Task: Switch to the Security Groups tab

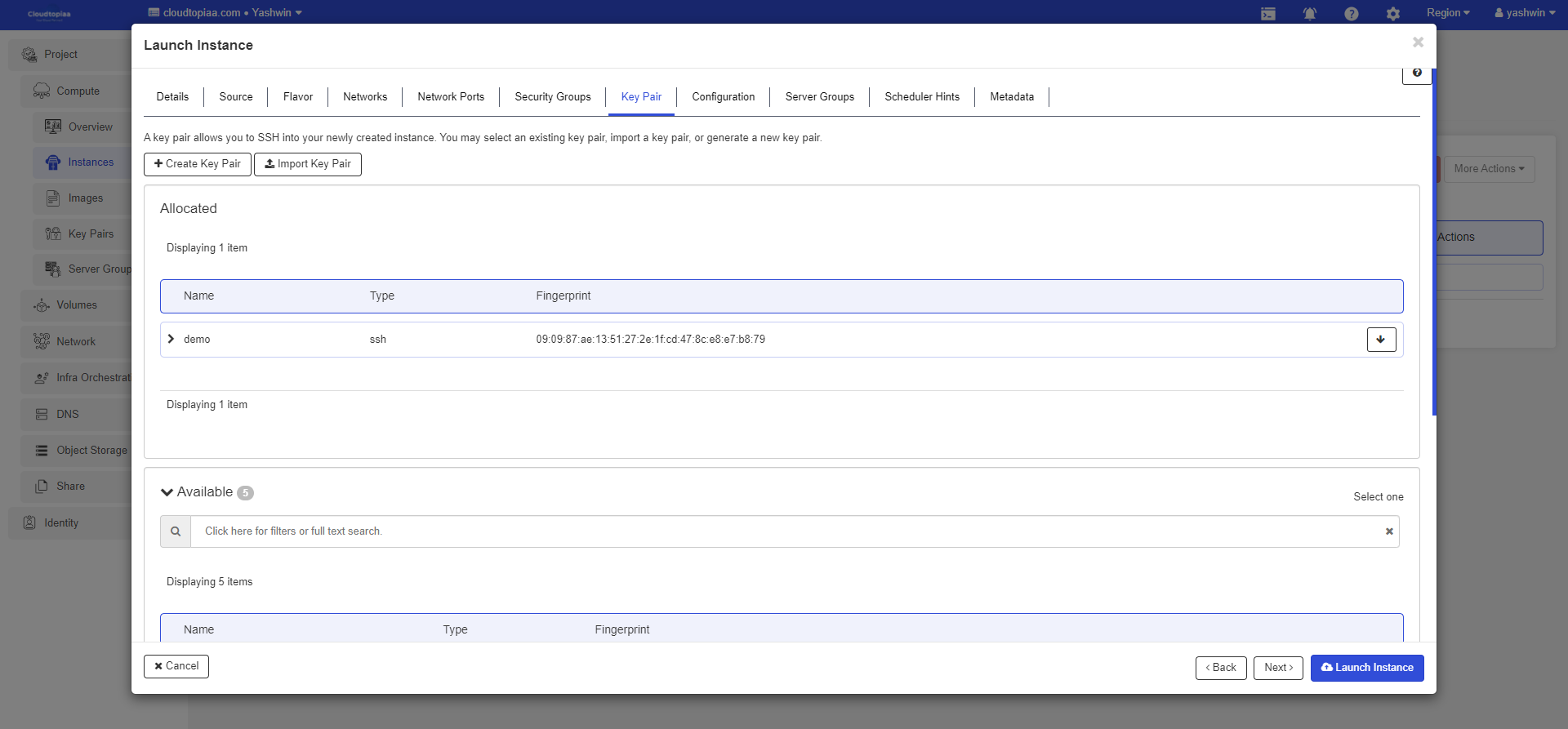Action: (x=553, y=97)
